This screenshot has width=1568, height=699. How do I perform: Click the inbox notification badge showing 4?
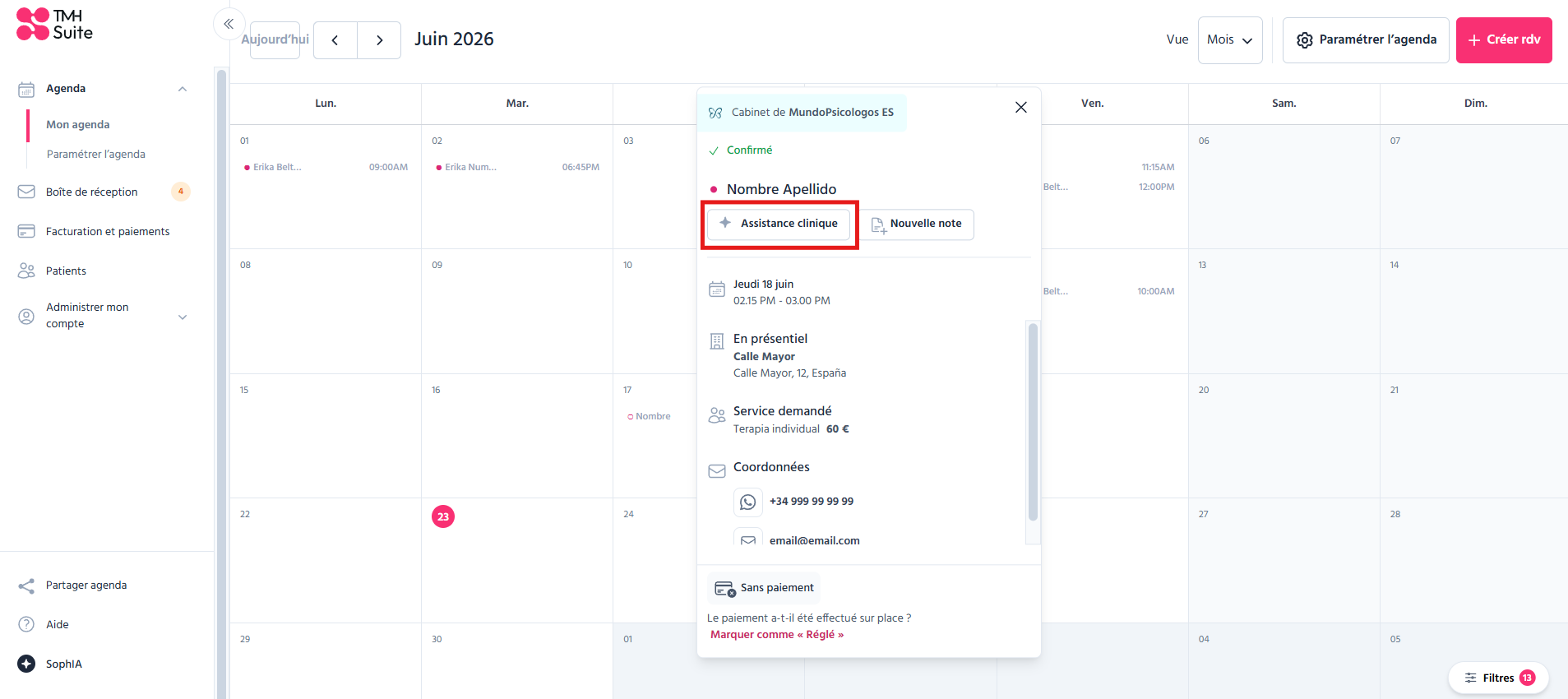[181, 192]
